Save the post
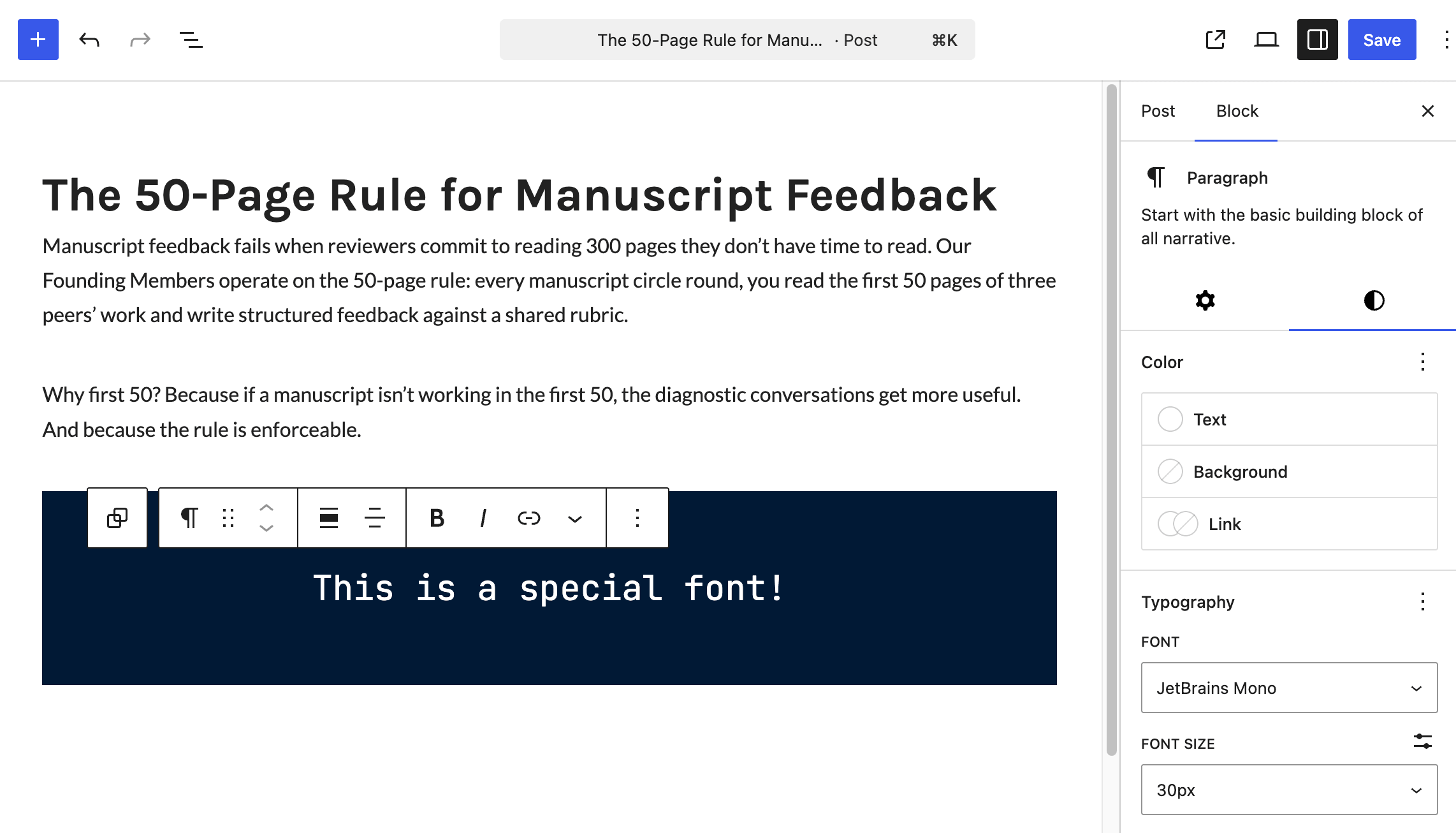The width and height of the screenshot is (1456, 833). coord(1382,40)
